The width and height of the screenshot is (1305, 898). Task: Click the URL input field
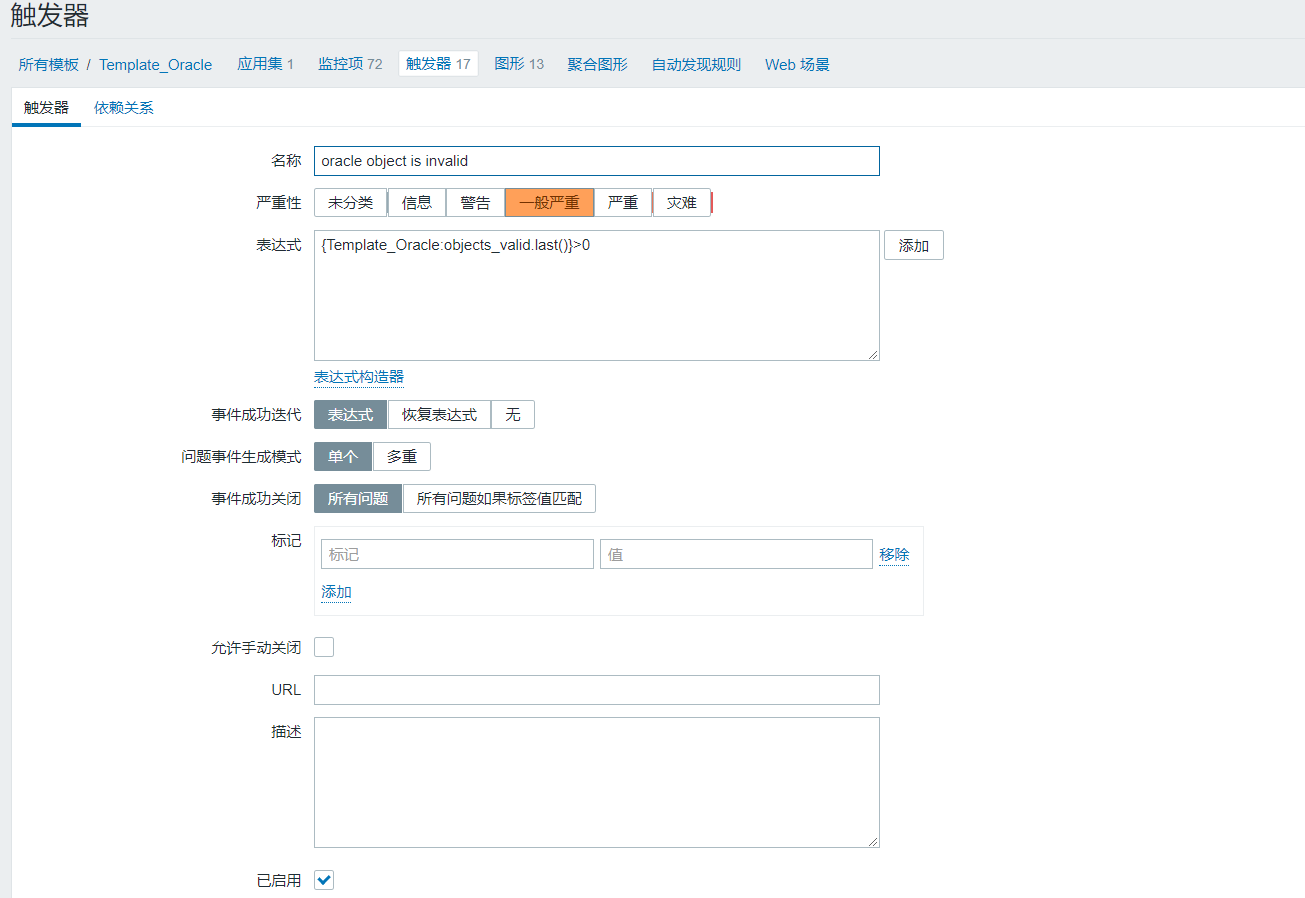pyautogui.click(x=597, y=690)
